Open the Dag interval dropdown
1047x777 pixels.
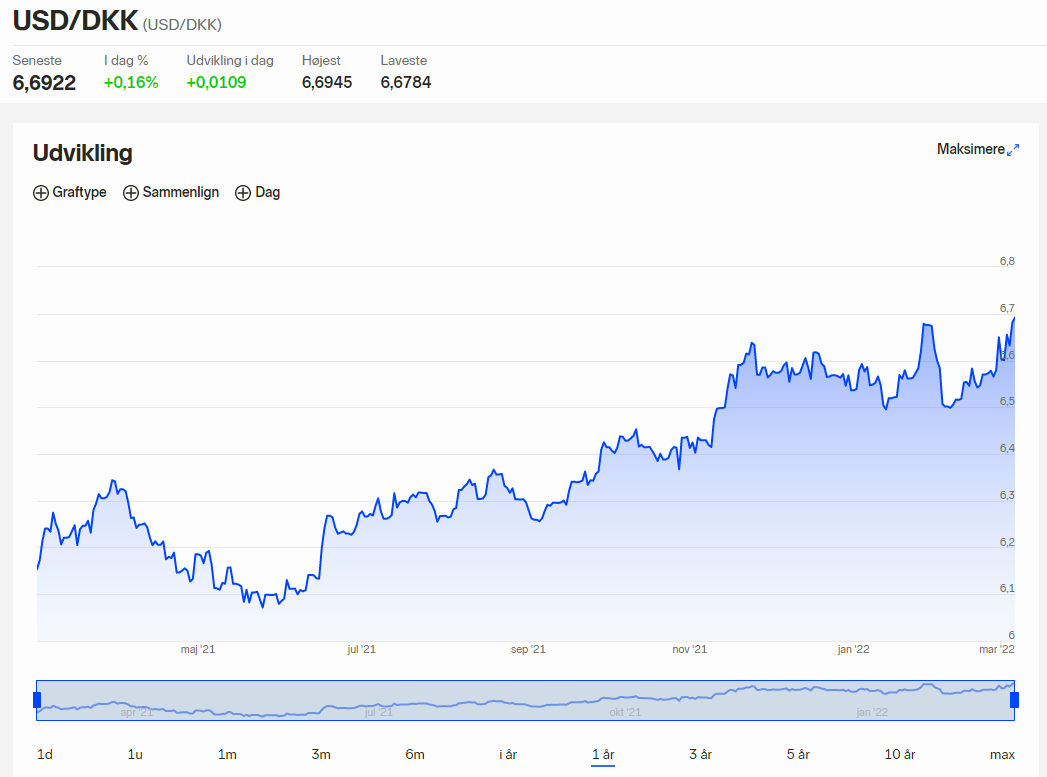(x=258, y=192)
